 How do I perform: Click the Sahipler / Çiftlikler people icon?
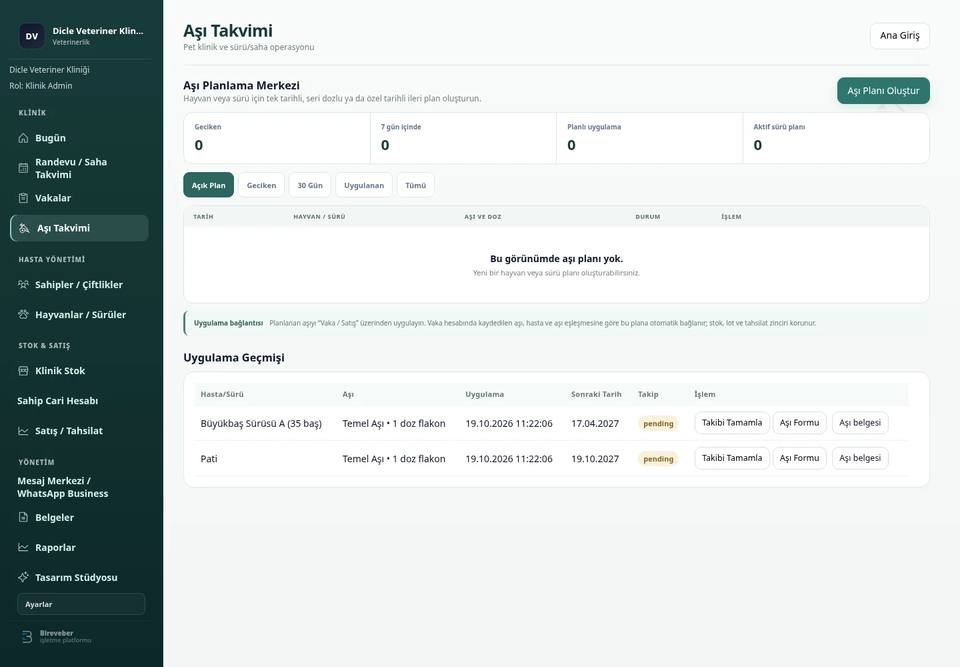click(23, 284)
